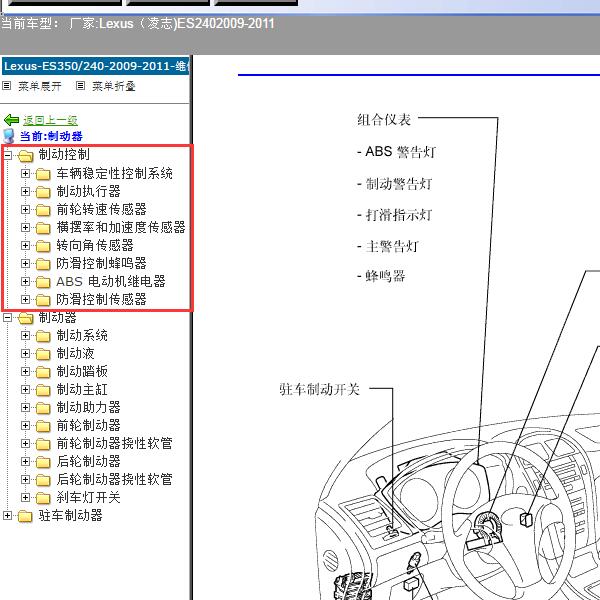Click the 制动主缸 folder icon

pos(43,390)
